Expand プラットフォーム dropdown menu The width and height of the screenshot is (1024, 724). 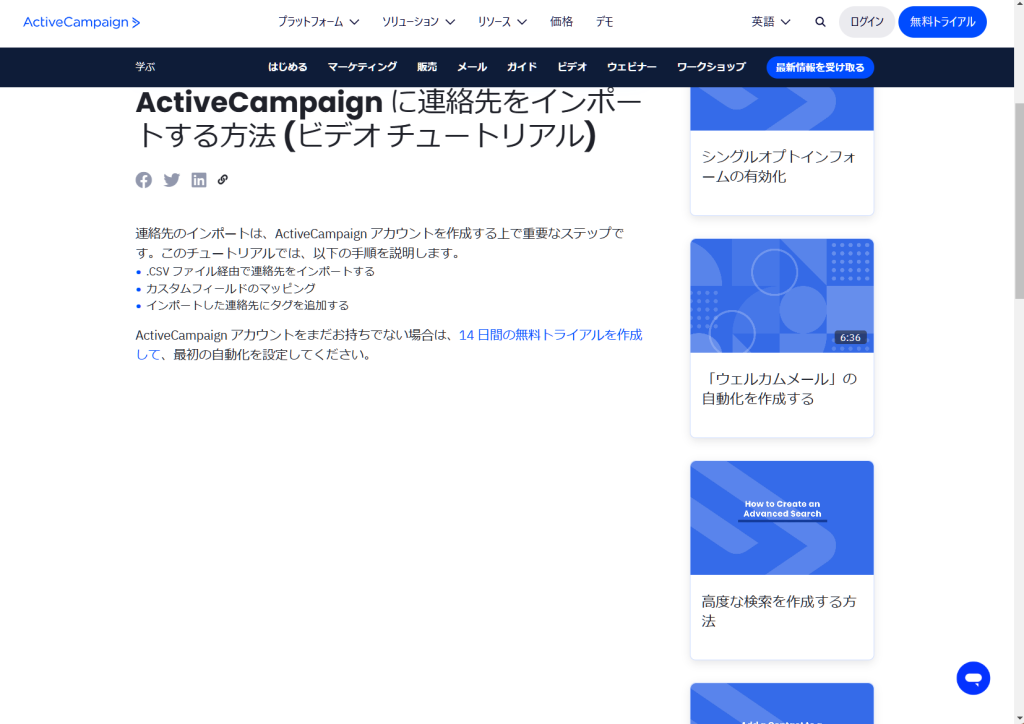coord(319,22)
